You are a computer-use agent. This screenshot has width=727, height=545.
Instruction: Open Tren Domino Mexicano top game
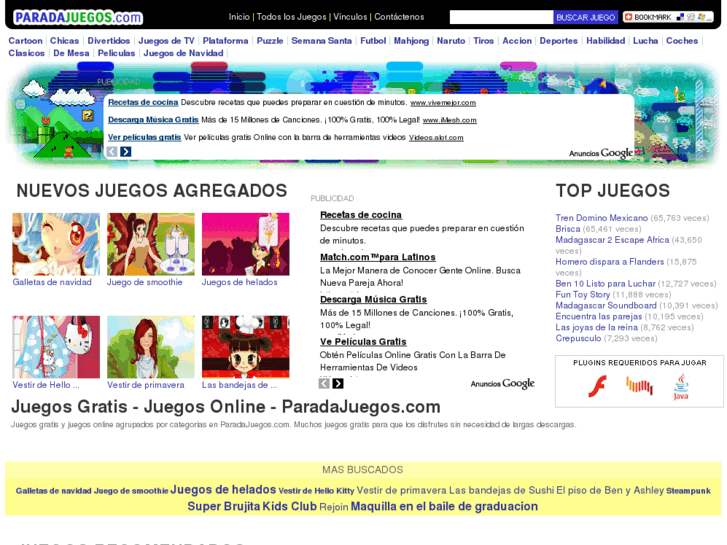(601, 218)
